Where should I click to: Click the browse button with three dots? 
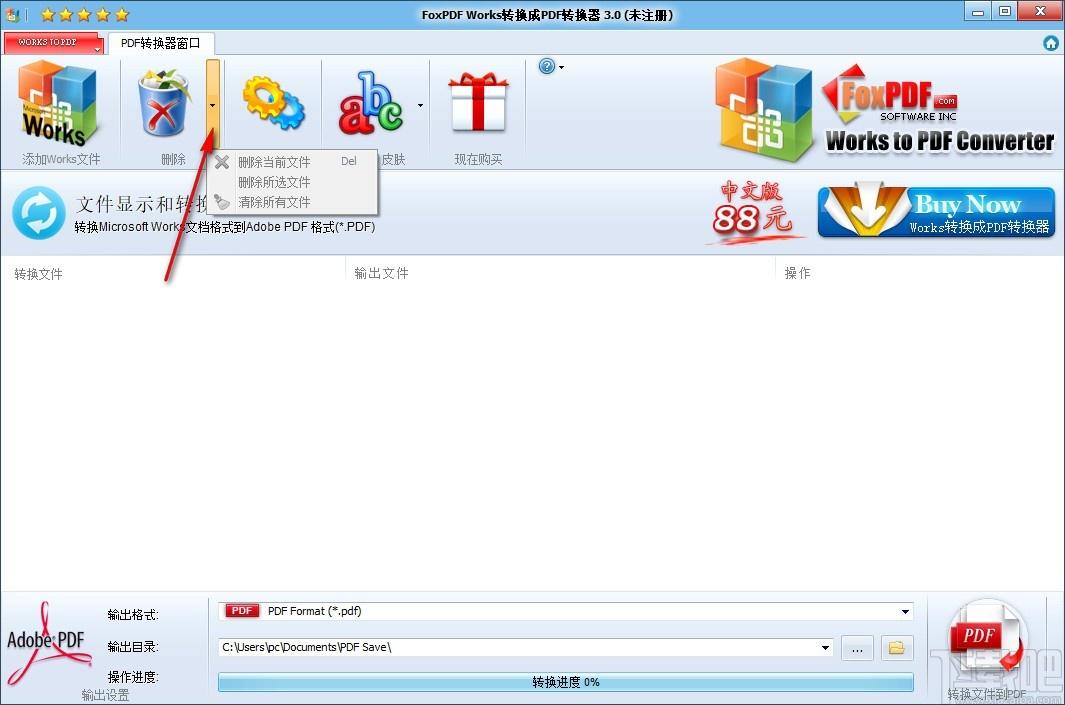pos(857,648)
